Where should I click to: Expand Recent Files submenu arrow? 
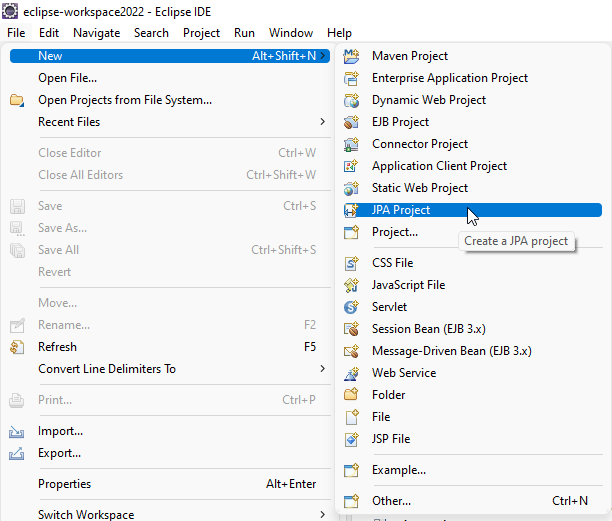[323, 122]
